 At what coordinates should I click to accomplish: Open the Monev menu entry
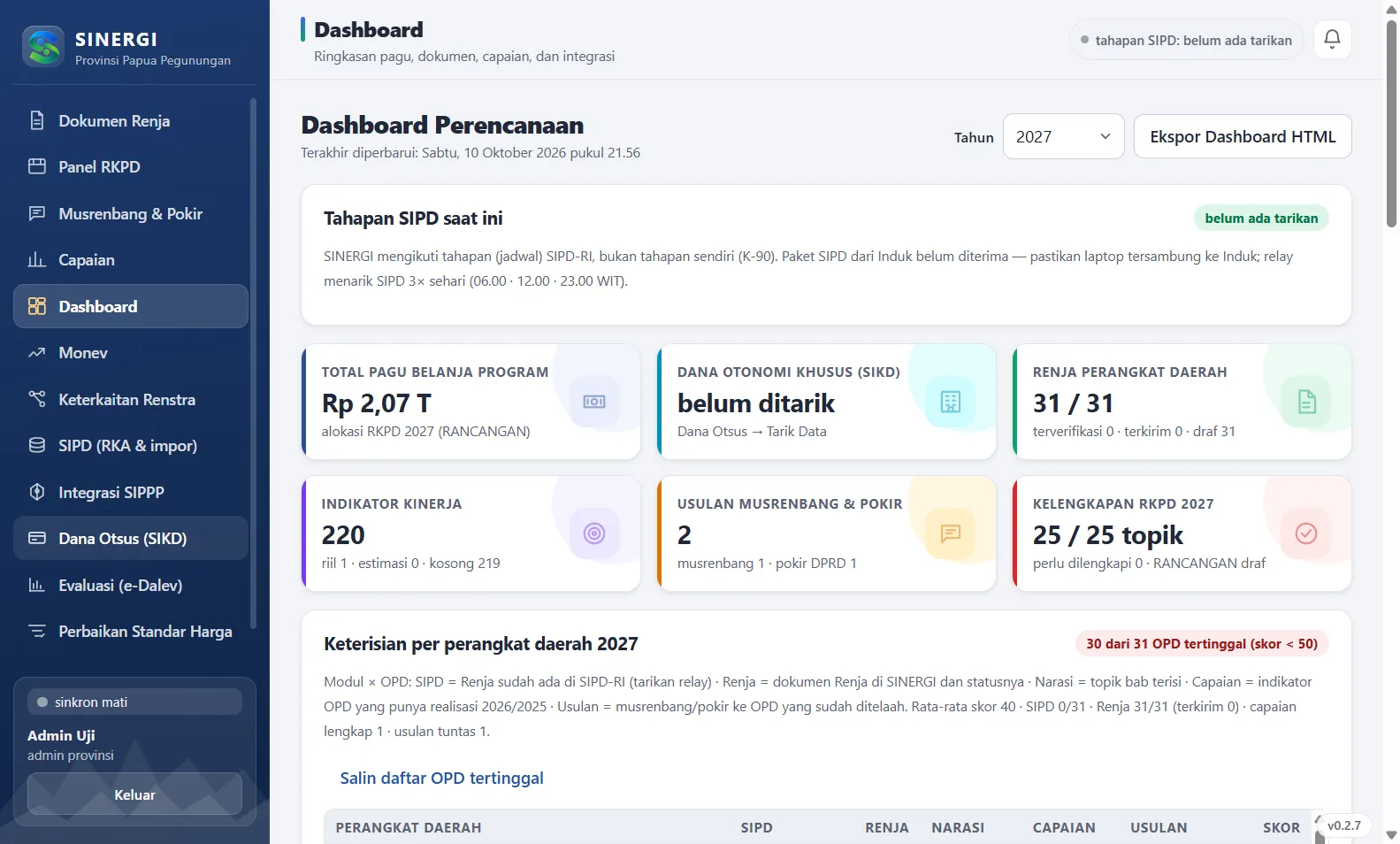(x=131, y=352)
